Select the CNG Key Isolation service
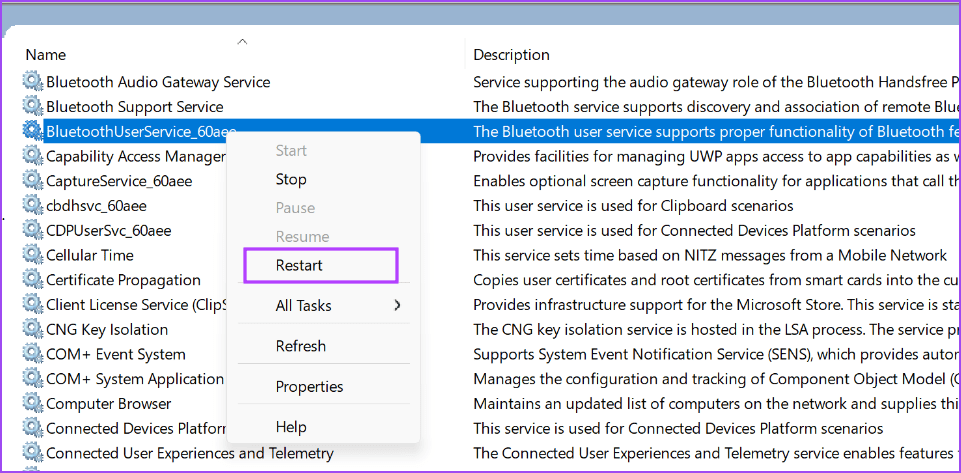The image size is (961, 473). pyautogui.click(x=107, y=330)
